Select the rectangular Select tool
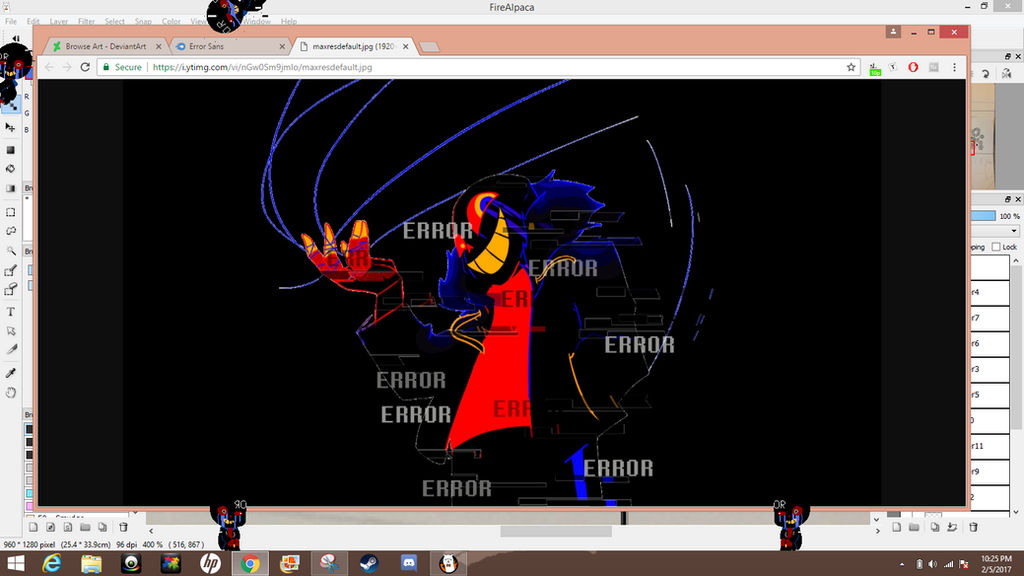The width and height of the screenshot is (1024, 576). coord(10,212)
